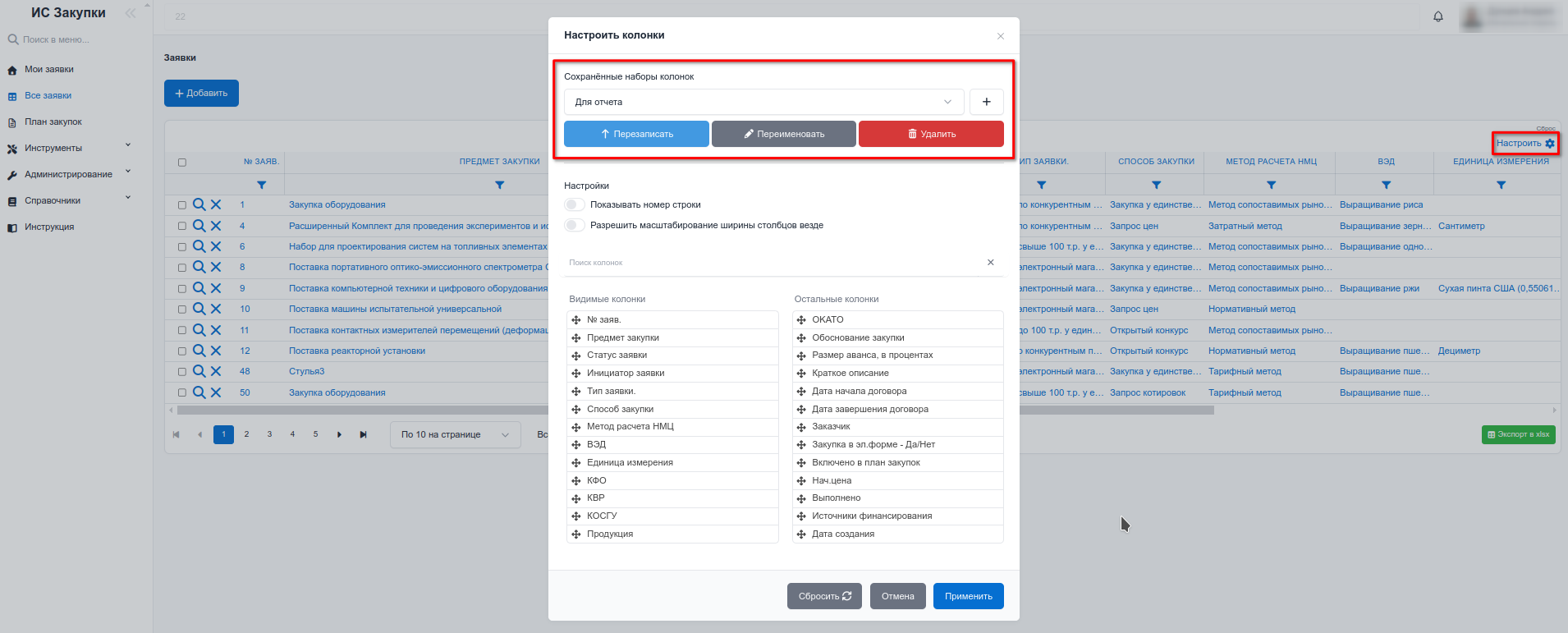Check the select-all checkbox in table header
This screenshot has height=633, width=1568.
tap(182, 163)
